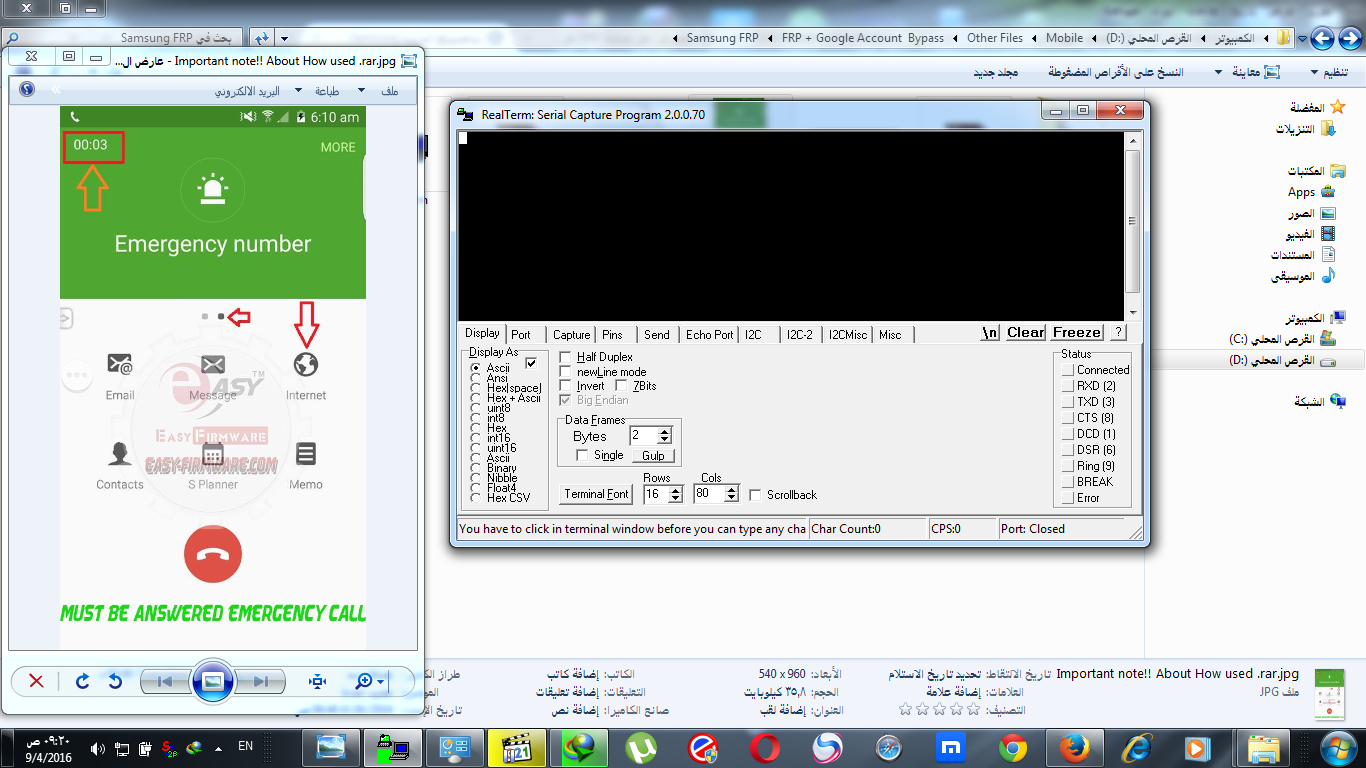Image resolution: width=1366 pixels, height=768 pixels.
Task: Switch to the Capture tab in RealTerm
Action: [571, 335]
